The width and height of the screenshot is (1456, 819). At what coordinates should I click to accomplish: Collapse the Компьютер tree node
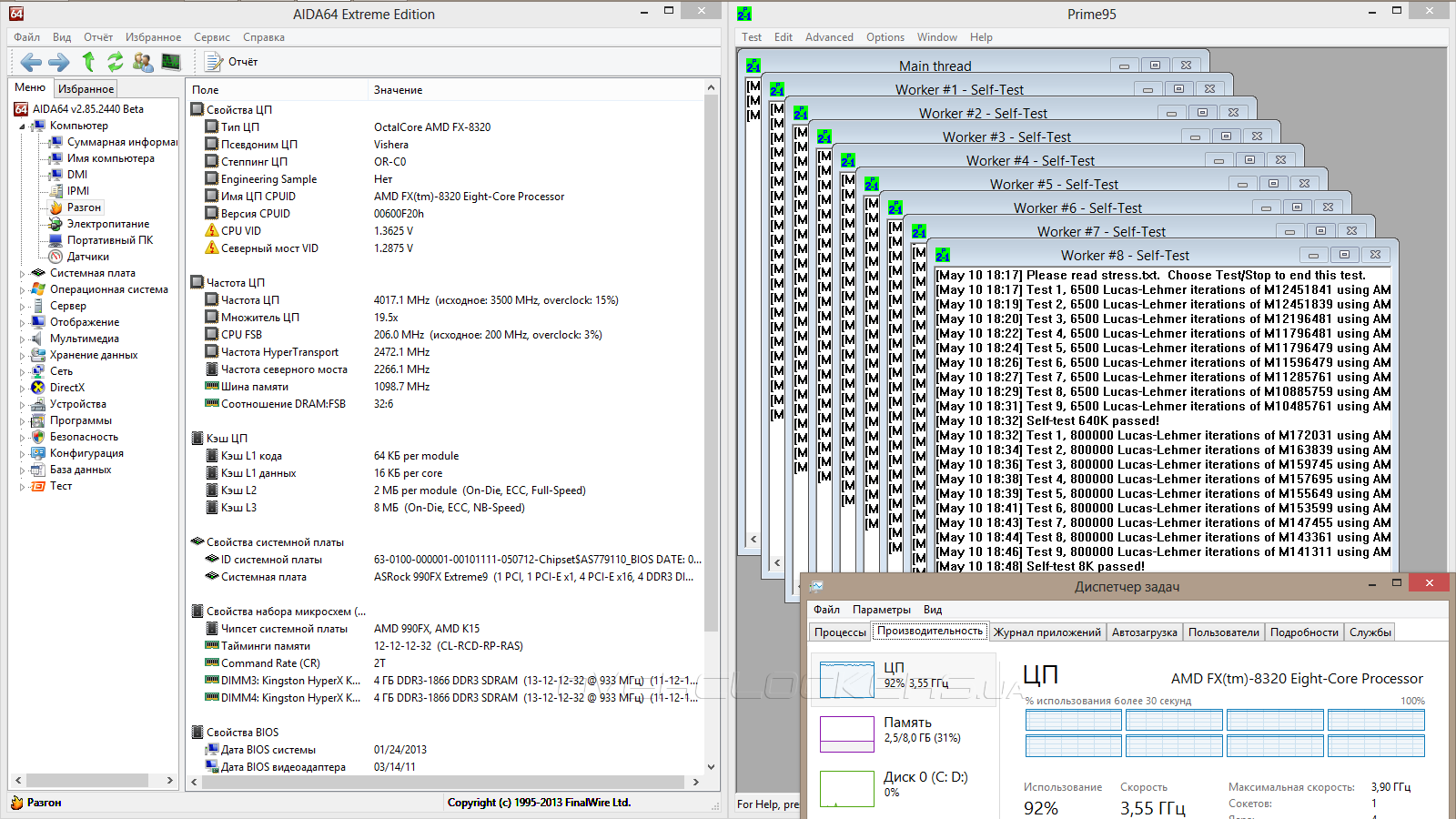23,126
